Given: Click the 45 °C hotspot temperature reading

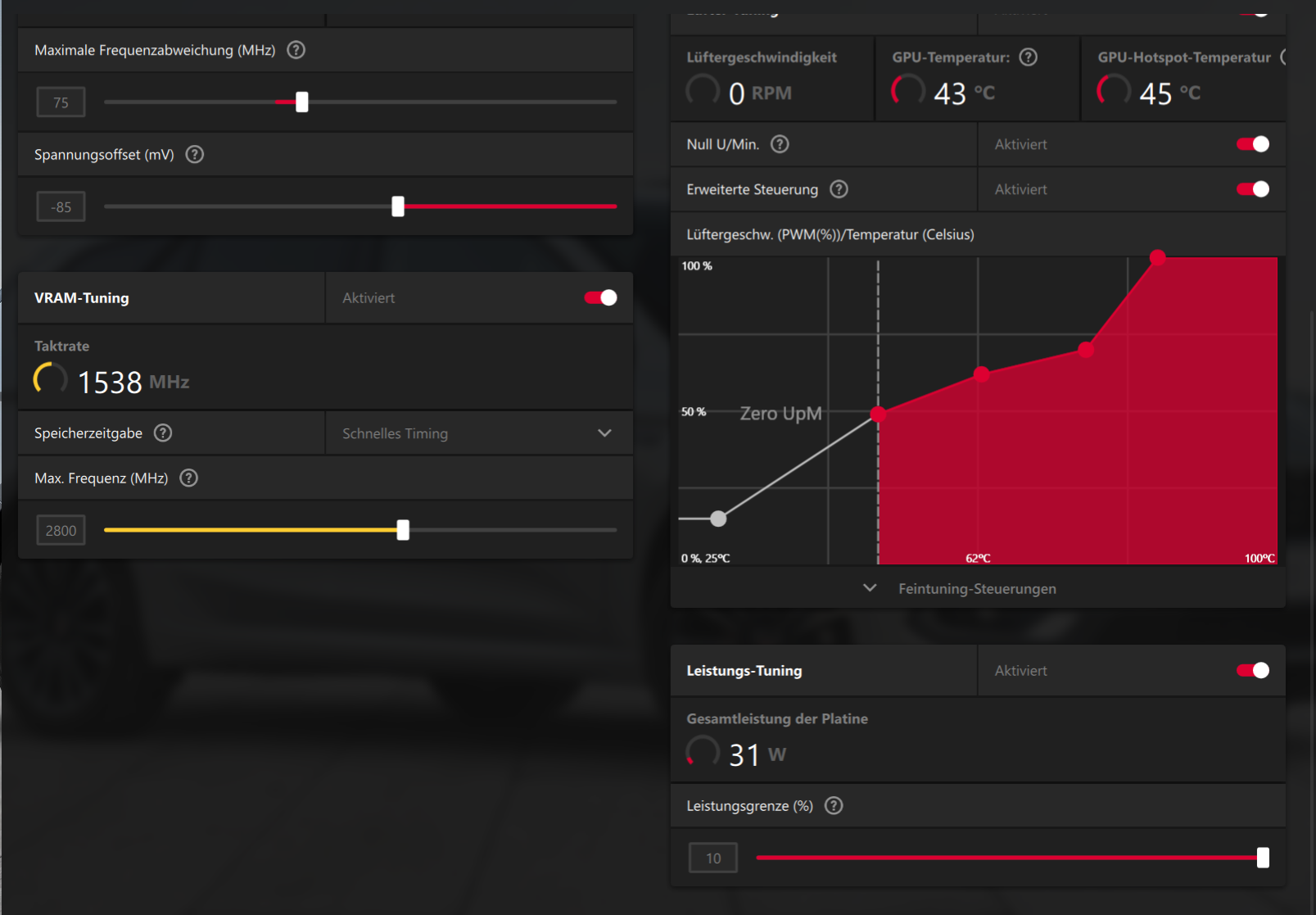Looking at the screenshot, I should [x=1169, y=93].
